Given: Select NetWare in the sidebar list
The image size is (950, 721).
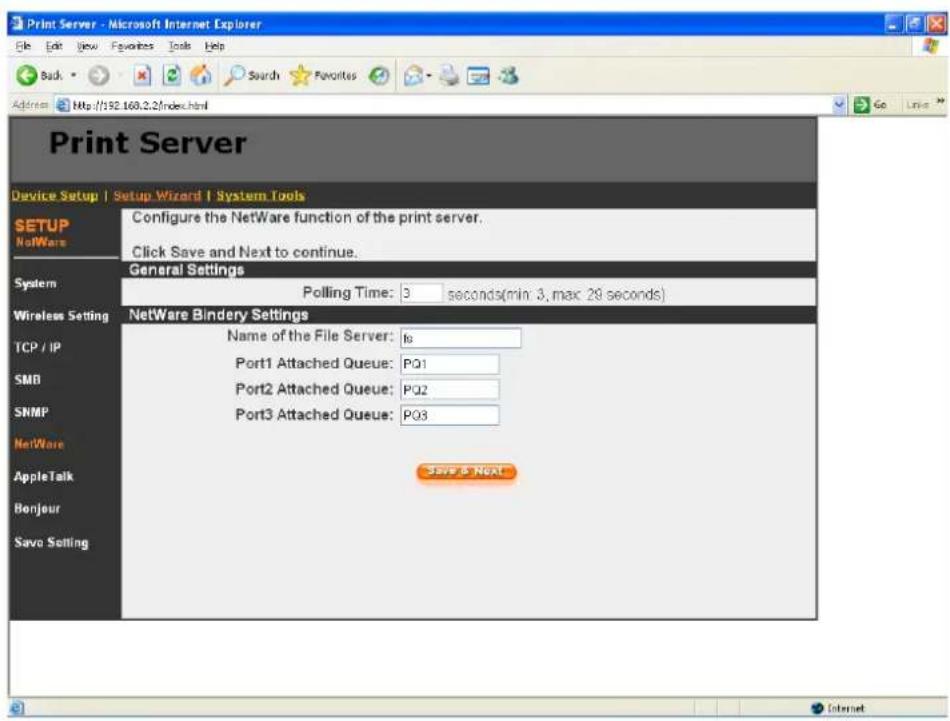Looking at the screenshot, I should 39,444.
